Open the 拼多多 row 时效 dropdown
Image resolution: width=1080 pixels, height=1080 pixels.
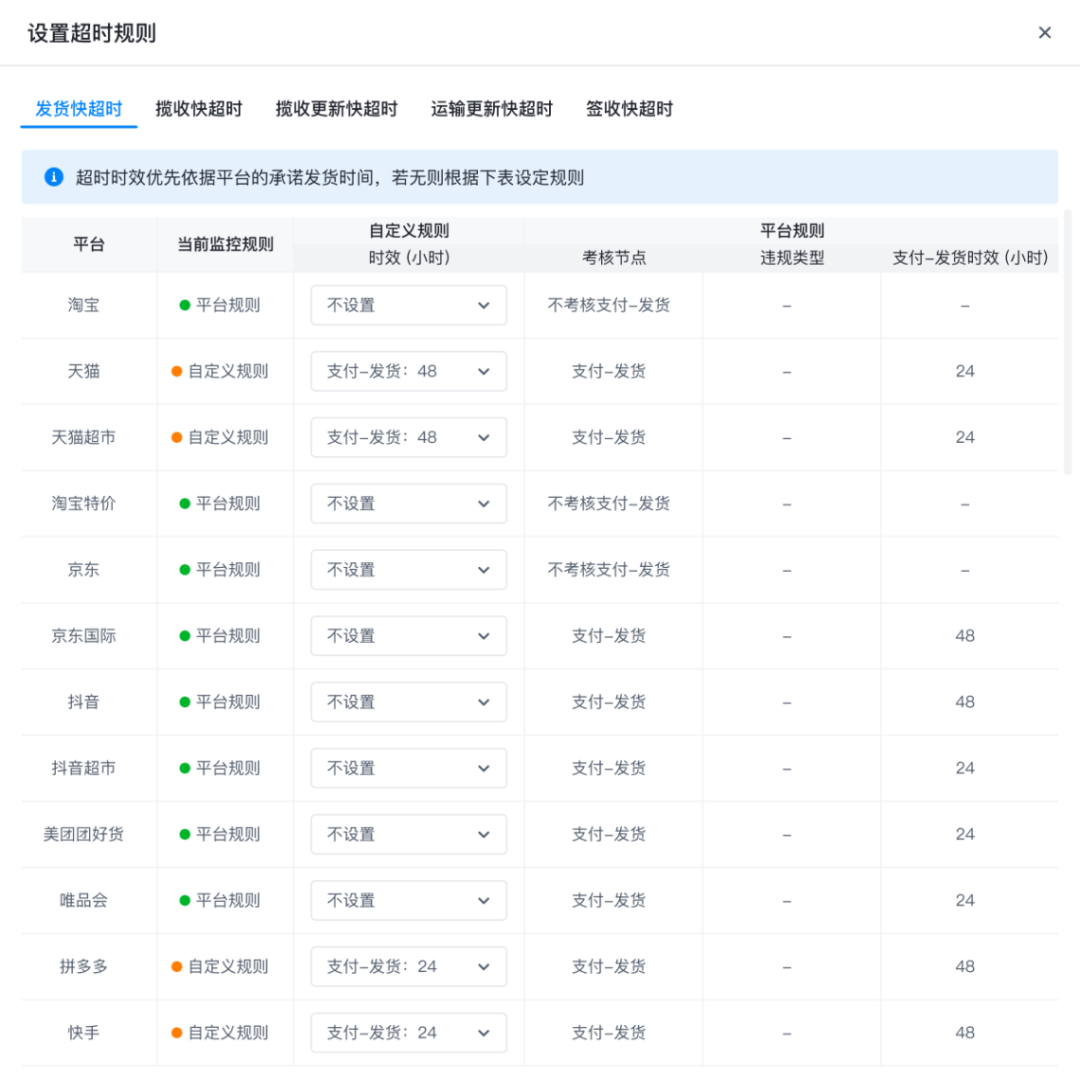coord(408,966)
